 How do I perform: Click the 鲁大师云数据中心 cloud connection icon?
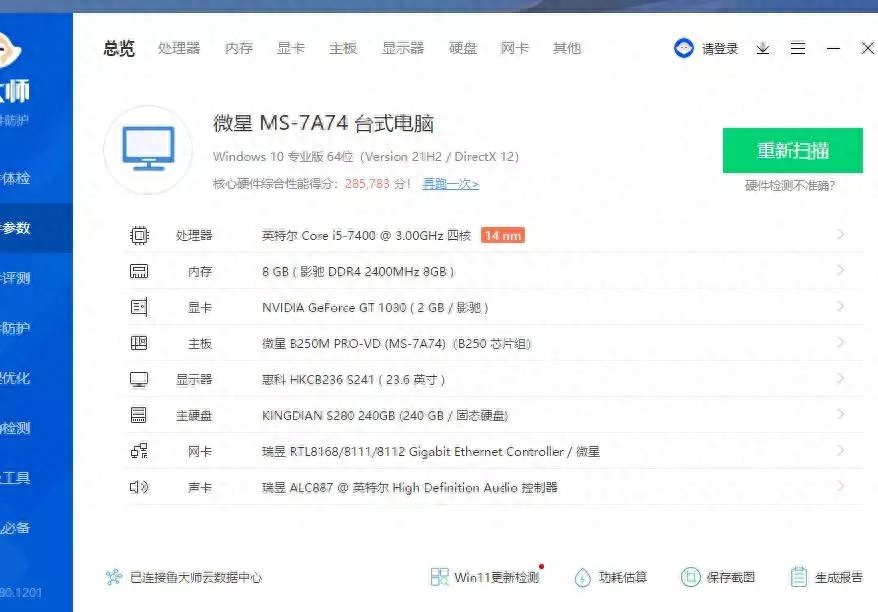point(111,577)
